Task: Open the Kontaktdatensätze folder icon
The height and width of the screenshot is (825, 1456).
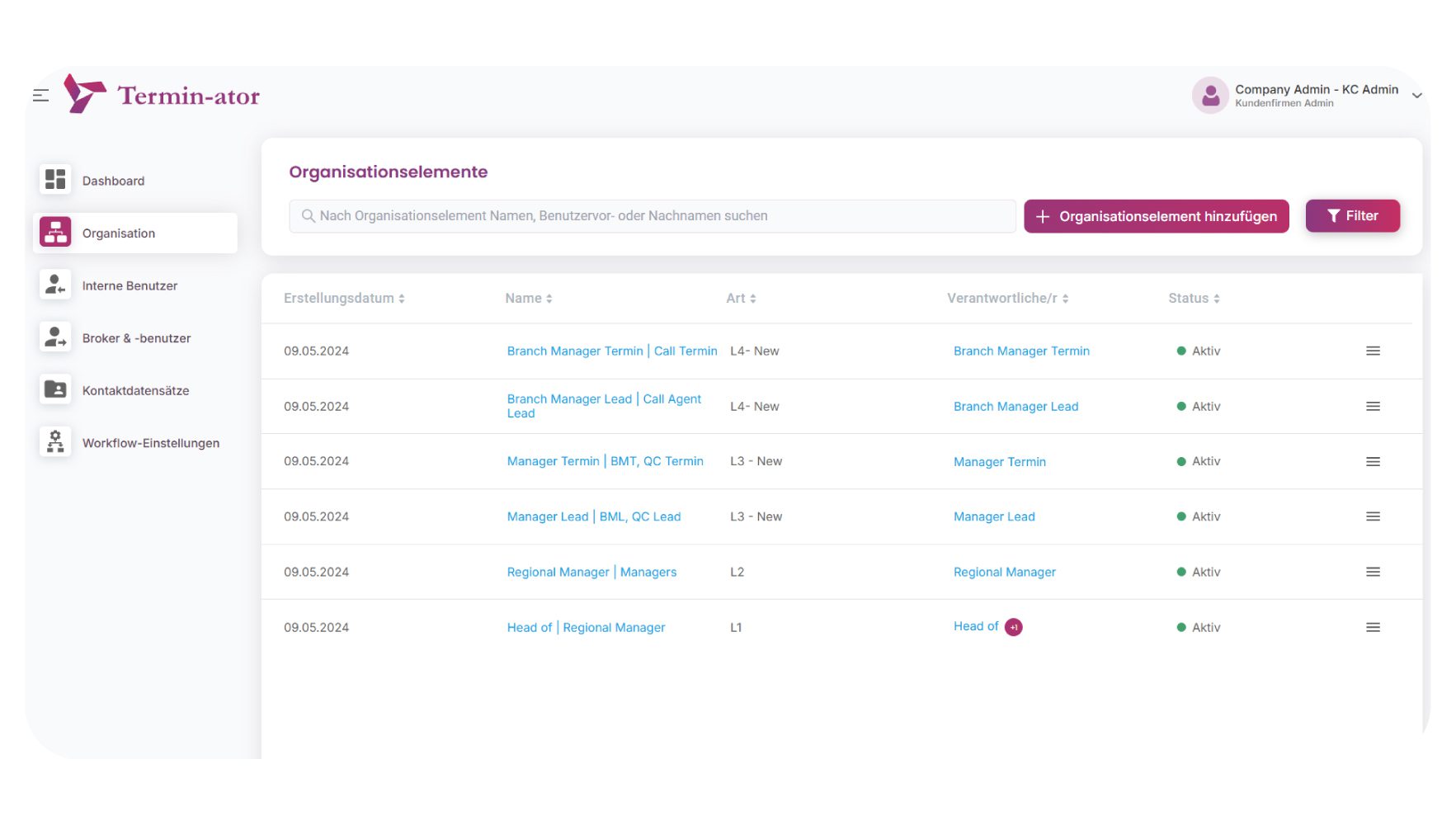Action: tap(55, 389)
